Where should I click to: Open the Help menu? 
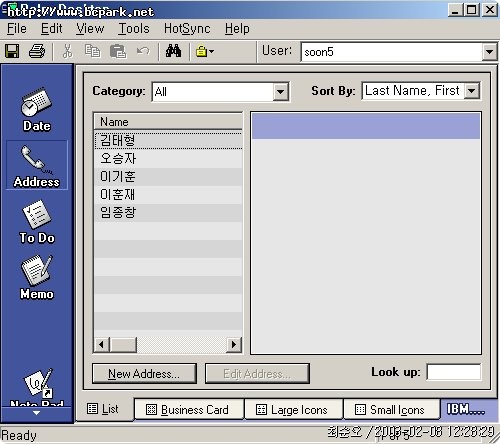[237, 29]
